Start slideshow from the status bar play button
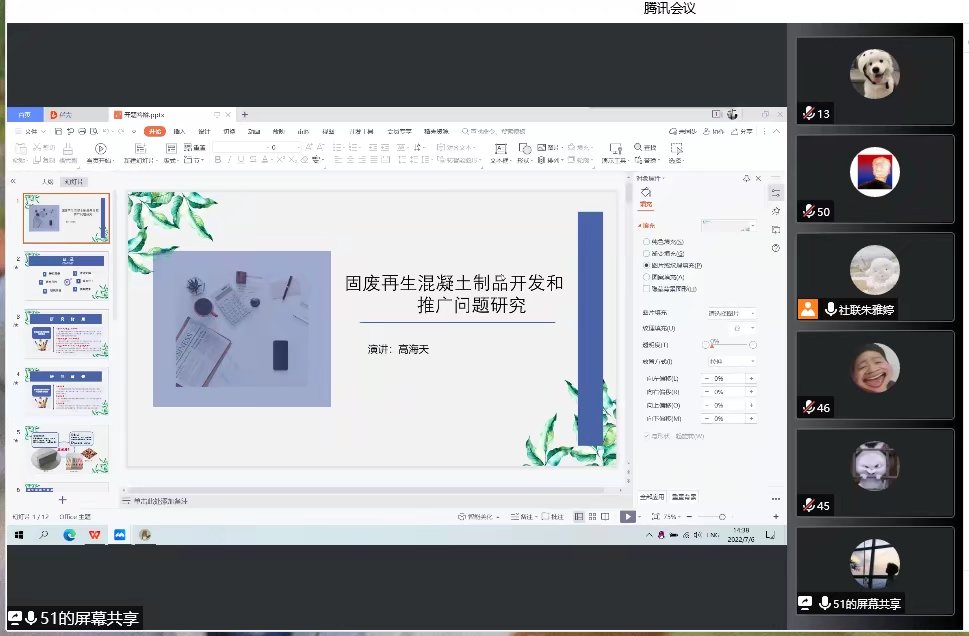The image size is (969, 636). (627, 516)
